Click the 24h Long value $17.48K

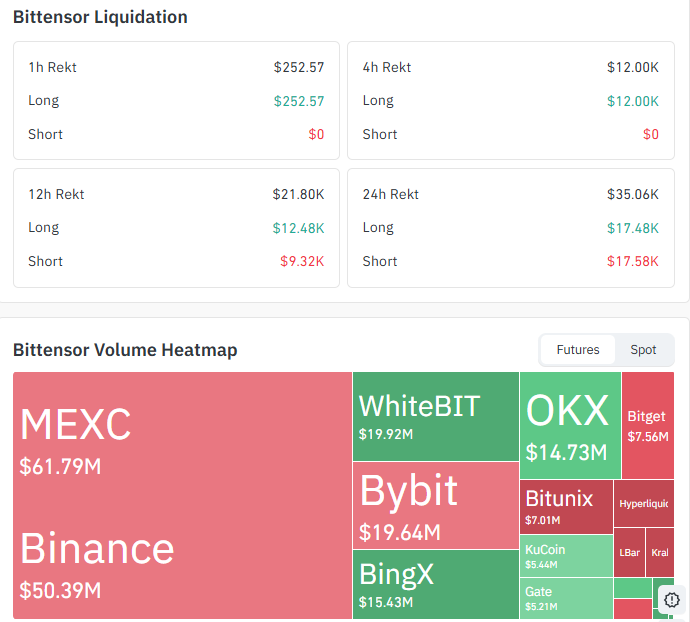pos(633,228)
